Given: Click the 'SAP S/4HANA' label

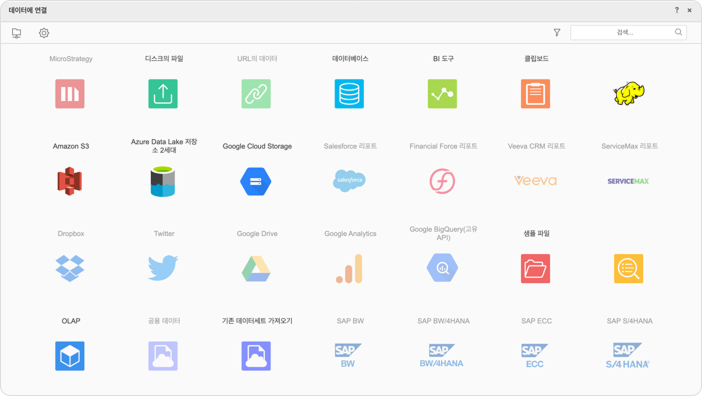Looking at the screenshot, I should click(629, 321).
